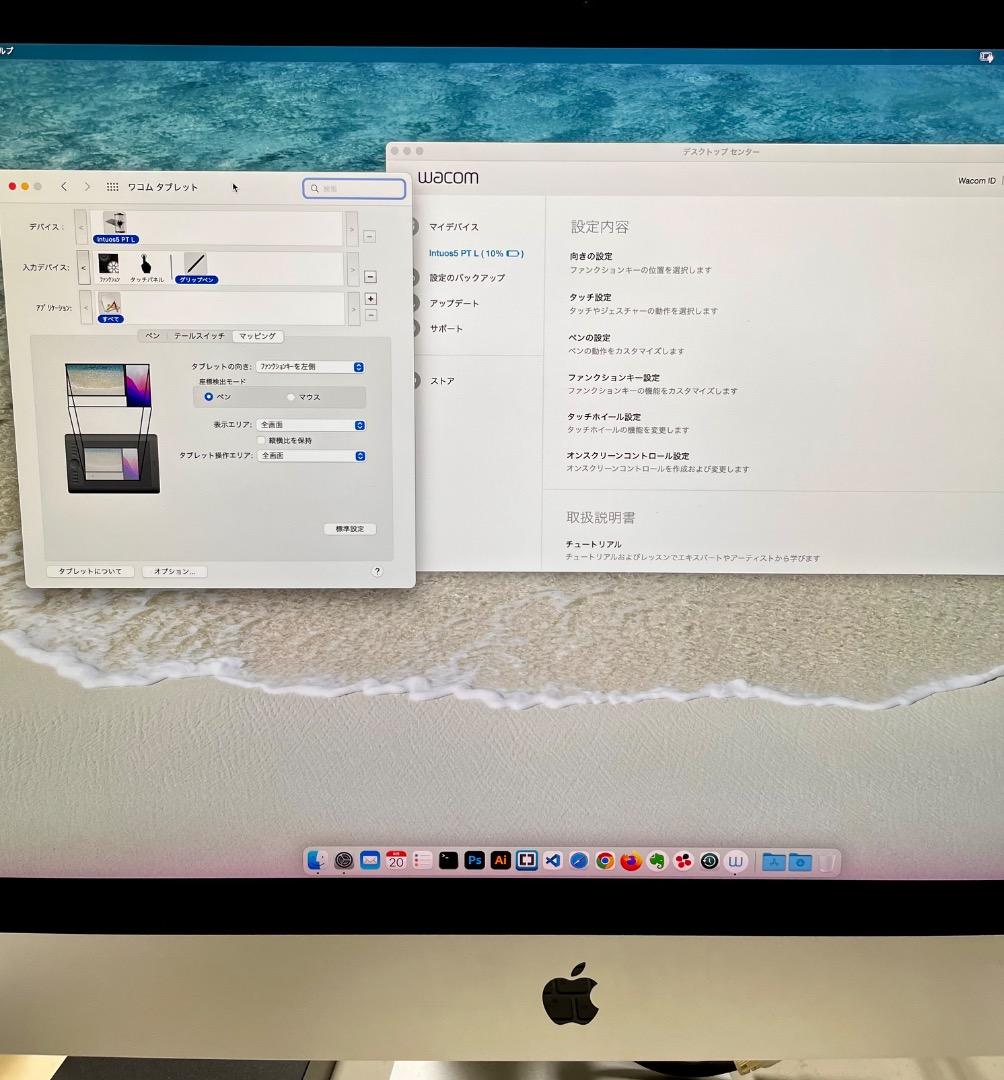
Task: Open the Wacom Desktop Center dock icon
Action: pos(735,860)
